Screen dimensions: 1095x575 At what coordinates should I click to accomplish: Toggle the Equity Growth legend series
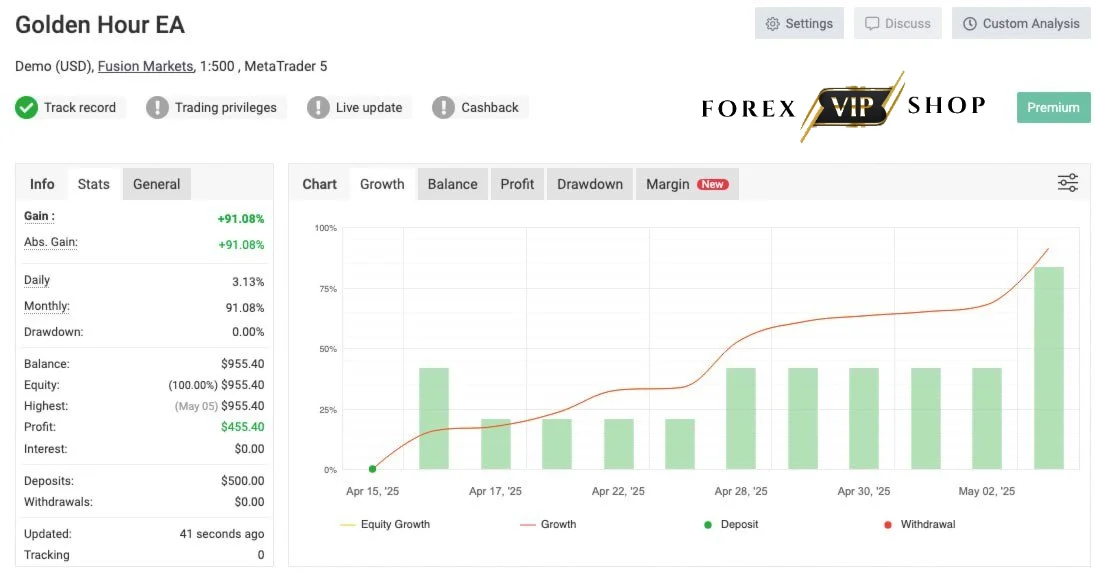click(x=385, y=524)
